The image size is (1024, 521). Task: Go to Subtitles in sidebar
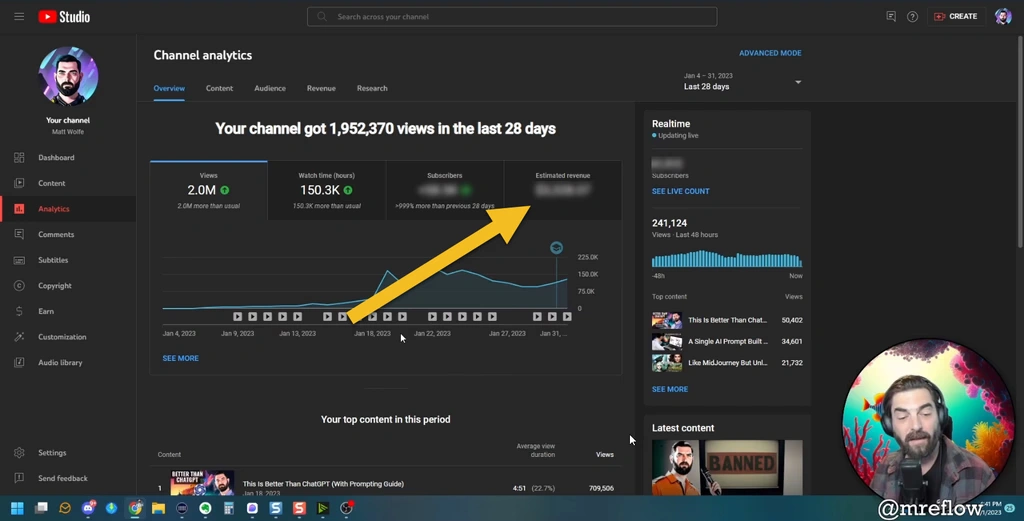click(x=53, y=260)
